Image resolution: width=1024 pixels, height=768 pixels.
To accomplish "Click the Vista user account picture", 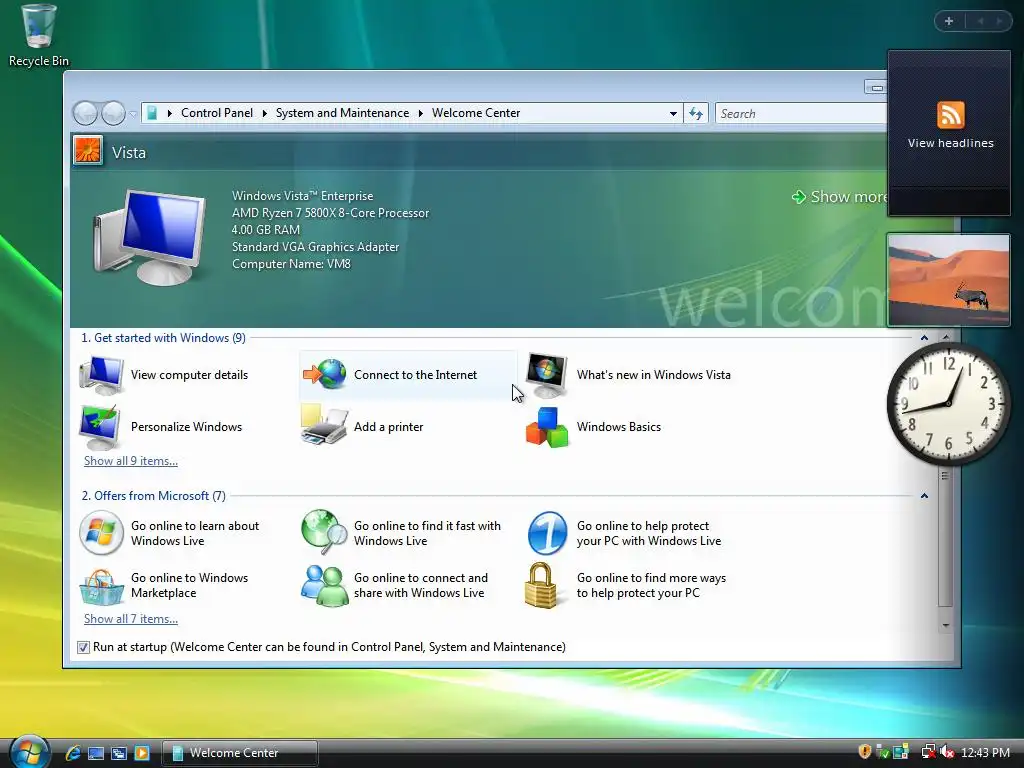I will (88, 150).
